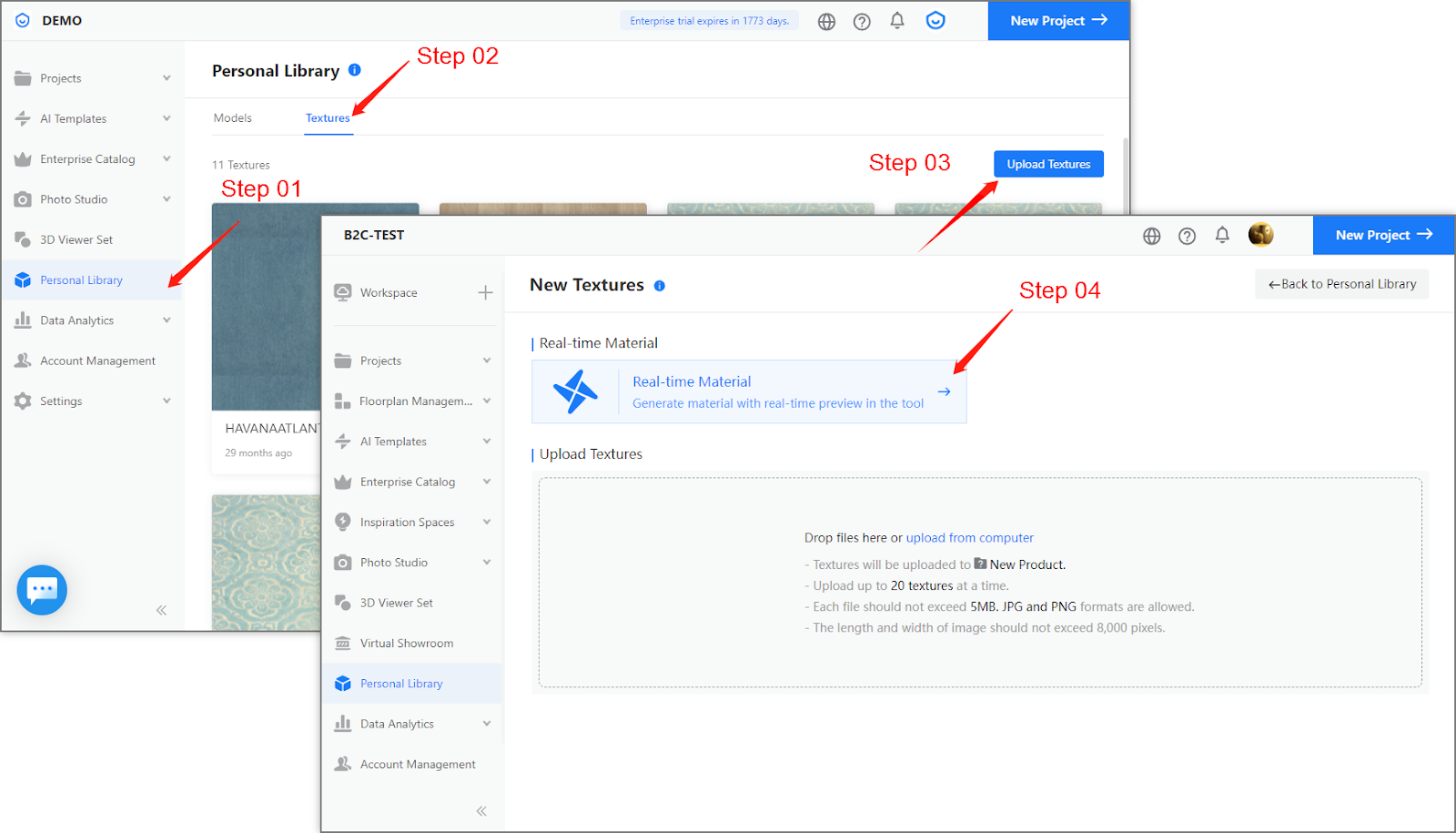Image resolution: width=1456 pixels, height=833 pixels.
Task: Expand Settings chevron in DEMO sidebar
Action: click(x=167, y=401)
